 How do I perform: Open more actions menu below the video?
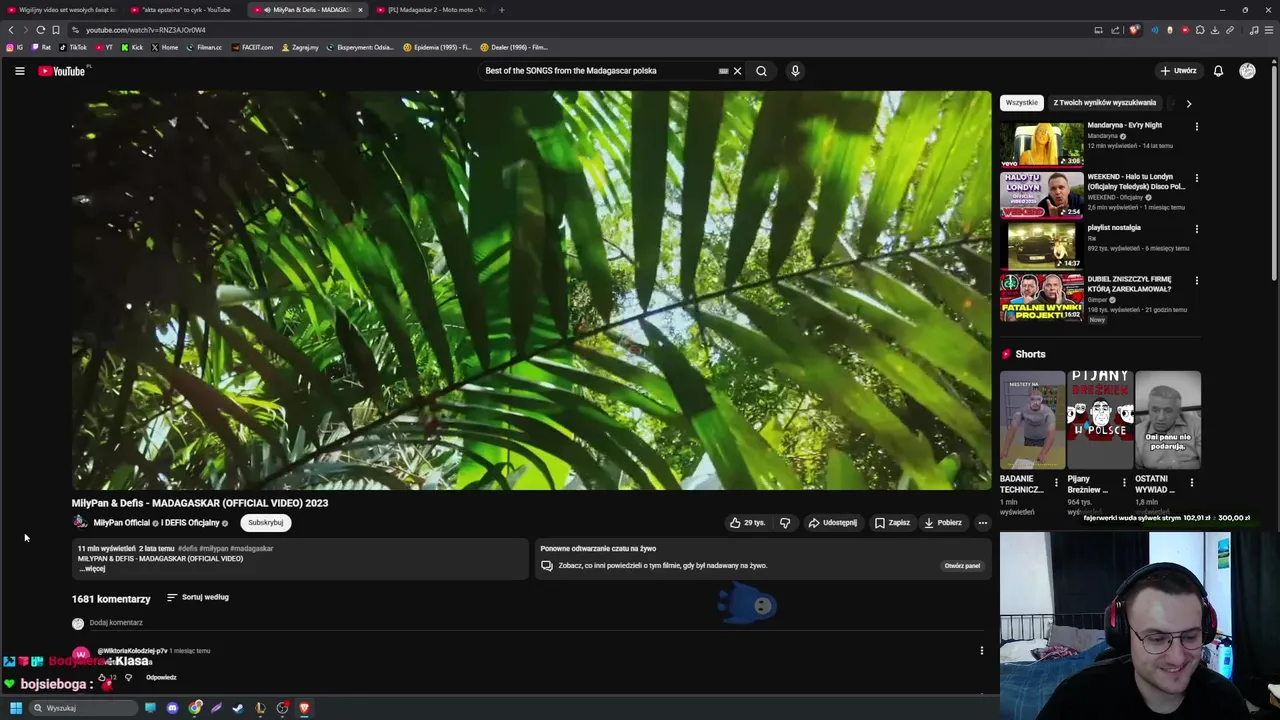[x=982, y=522]
